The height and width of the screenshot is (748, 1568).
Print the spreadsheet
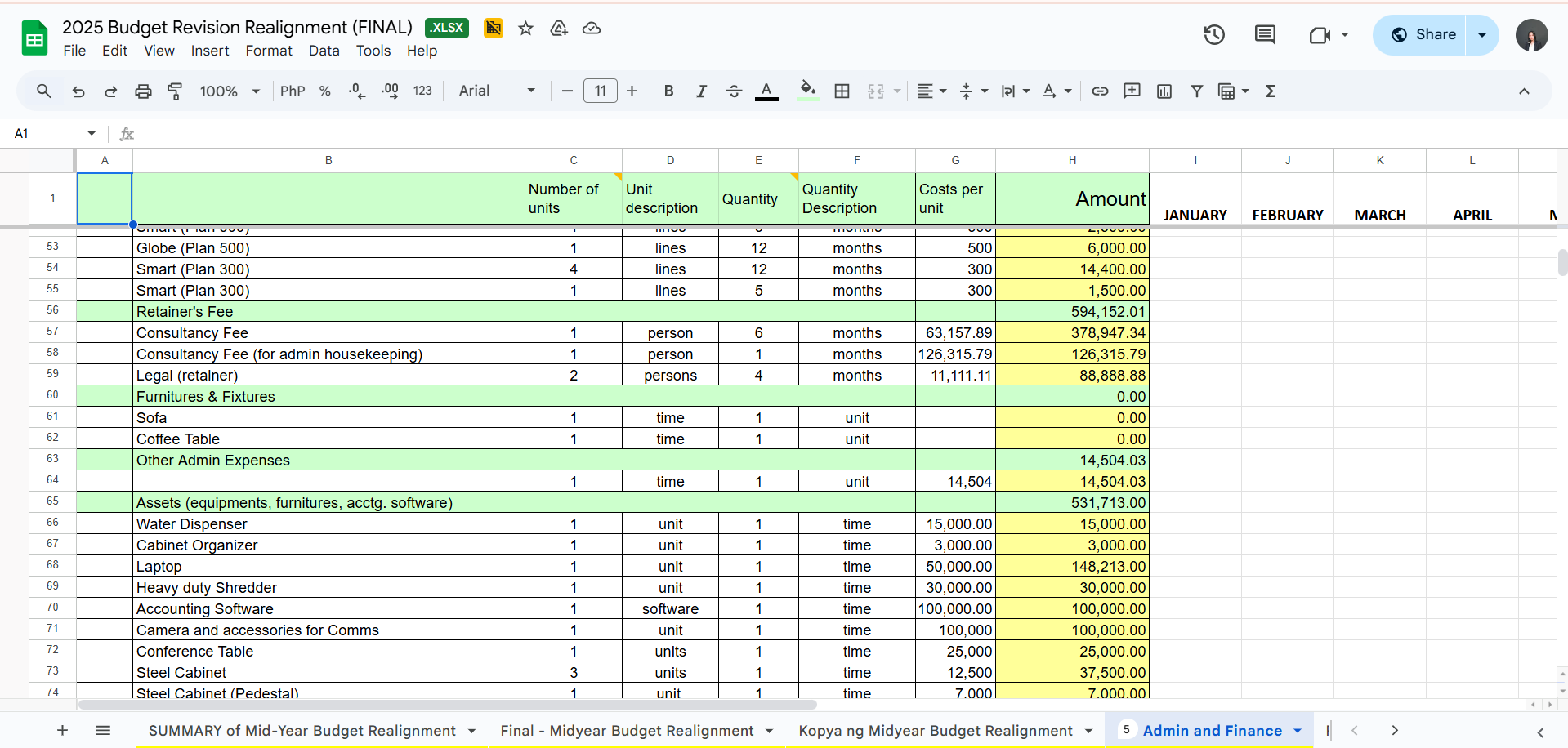(143, 91)
